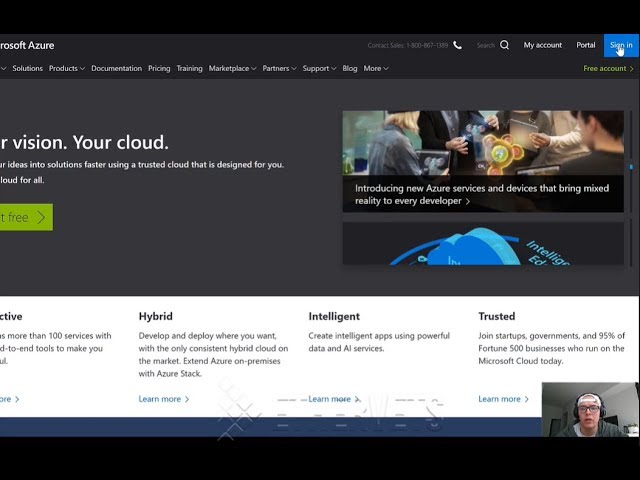Click the search magnifier icon
The image size is (640, 480).
coord(504,45)
